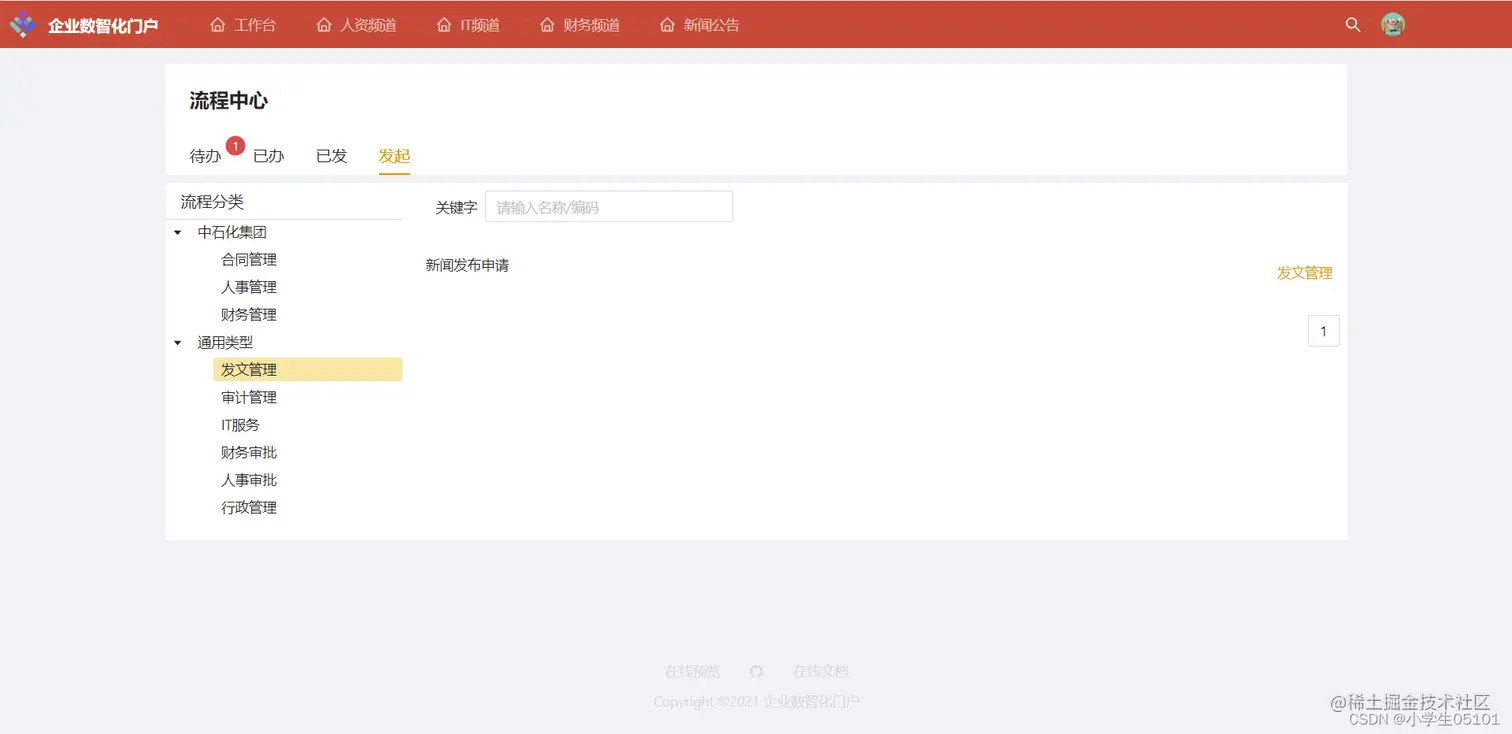Click the search magnifier icon
The image size is (1512, 734).
(1352, 25)
